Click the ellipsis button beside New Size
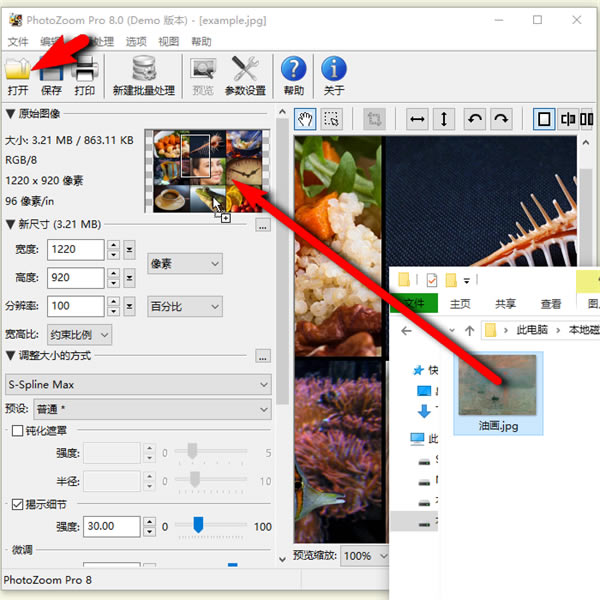Image resolution: width=600 pixels, height=600 pixels. [263, 225]
